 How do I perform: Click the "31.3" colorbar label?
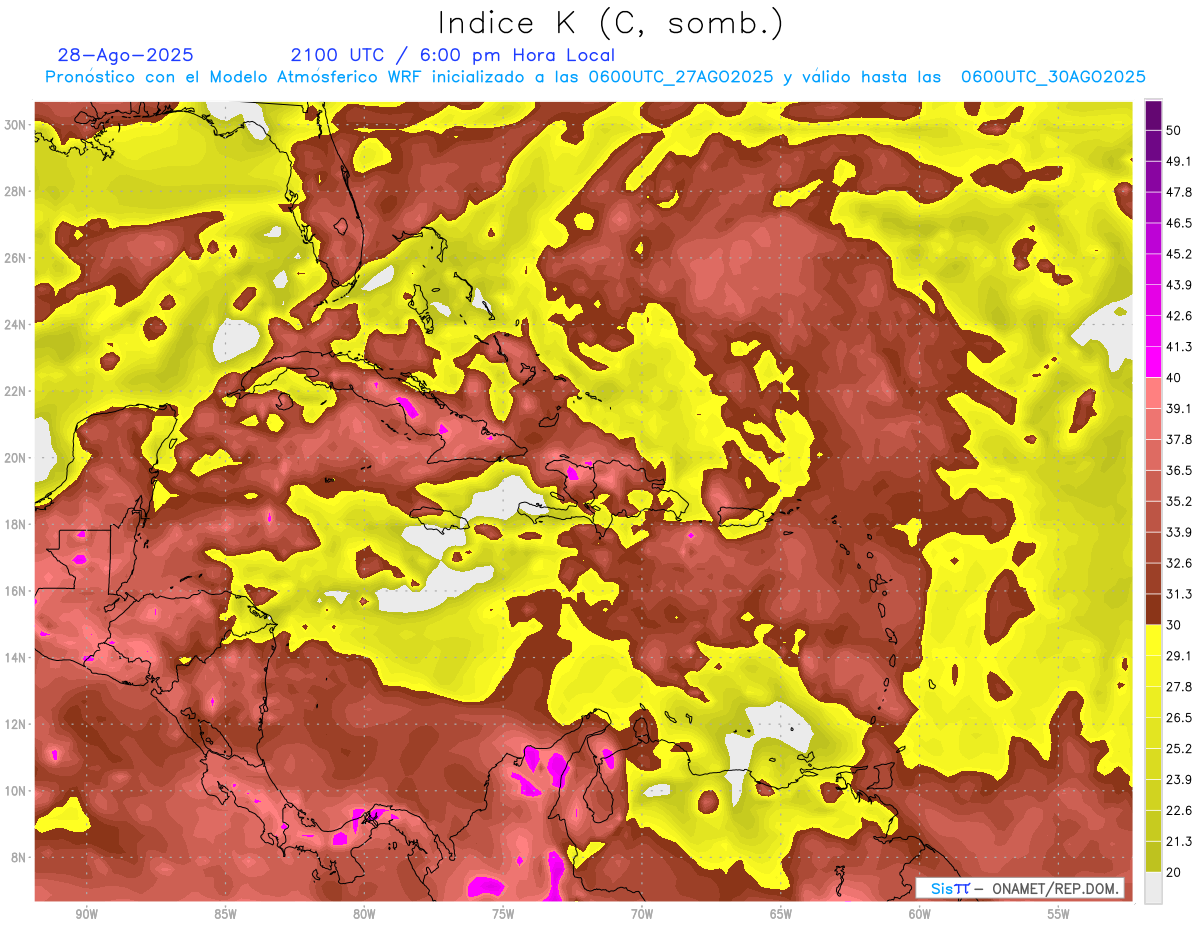1179,594
